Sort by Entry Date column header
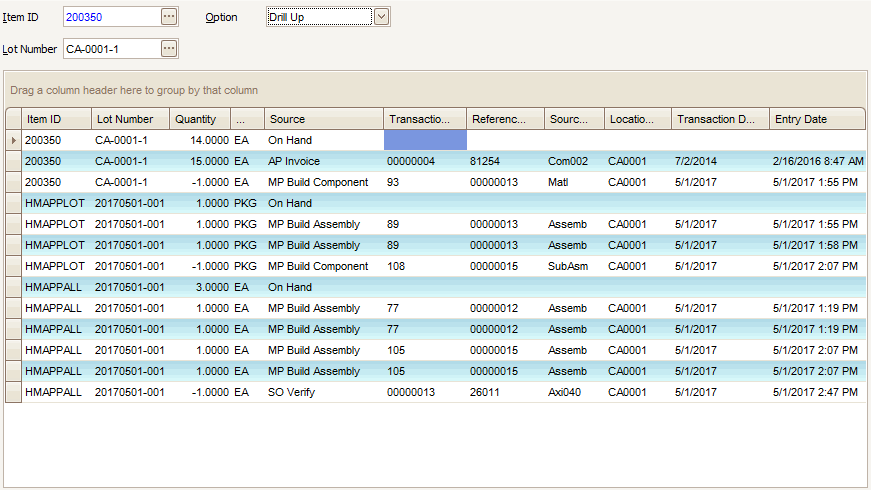This screenshot has height=490, width=871. 817,119
